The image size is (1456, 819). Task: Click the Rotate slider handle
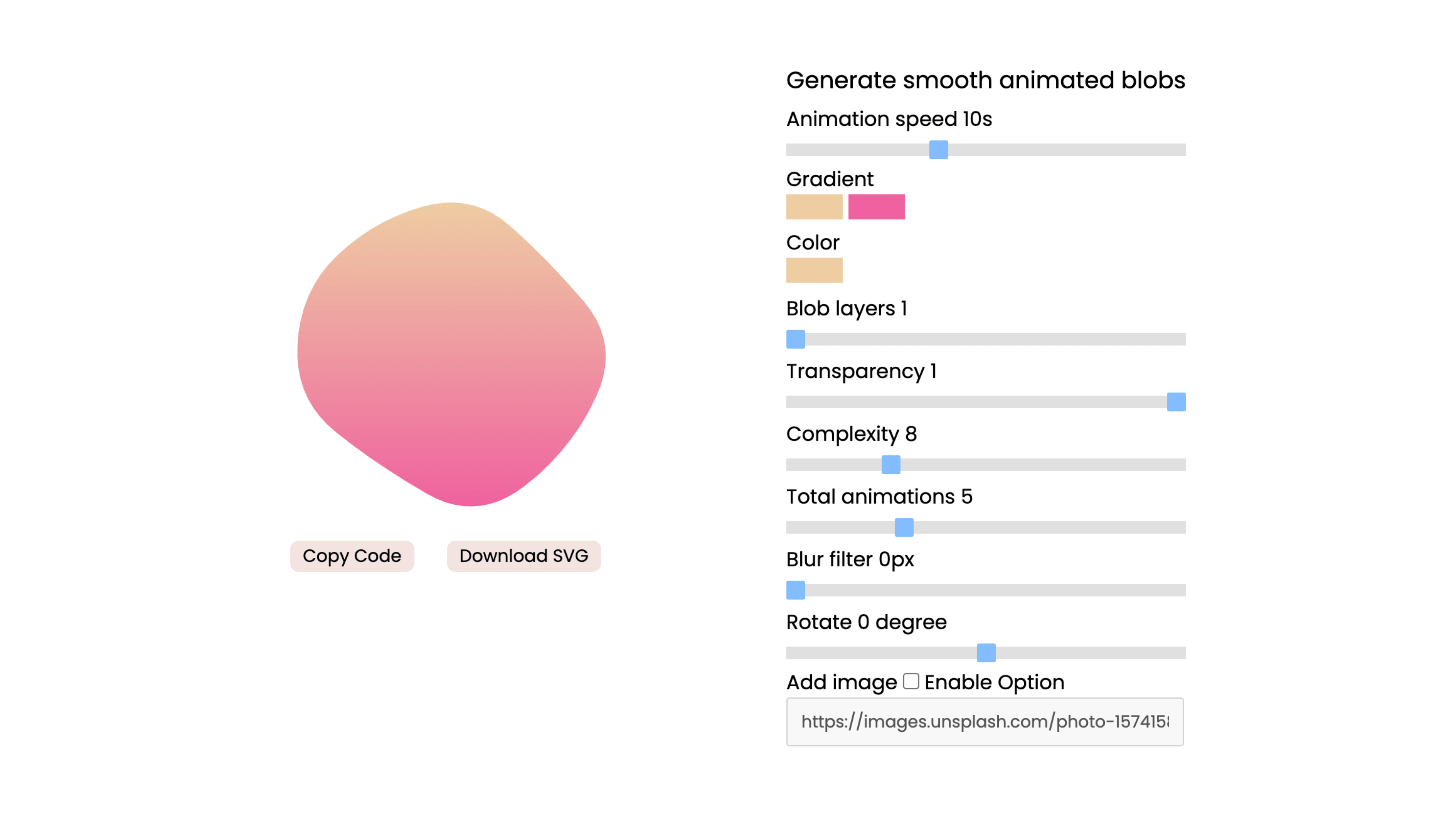point(986,653)
